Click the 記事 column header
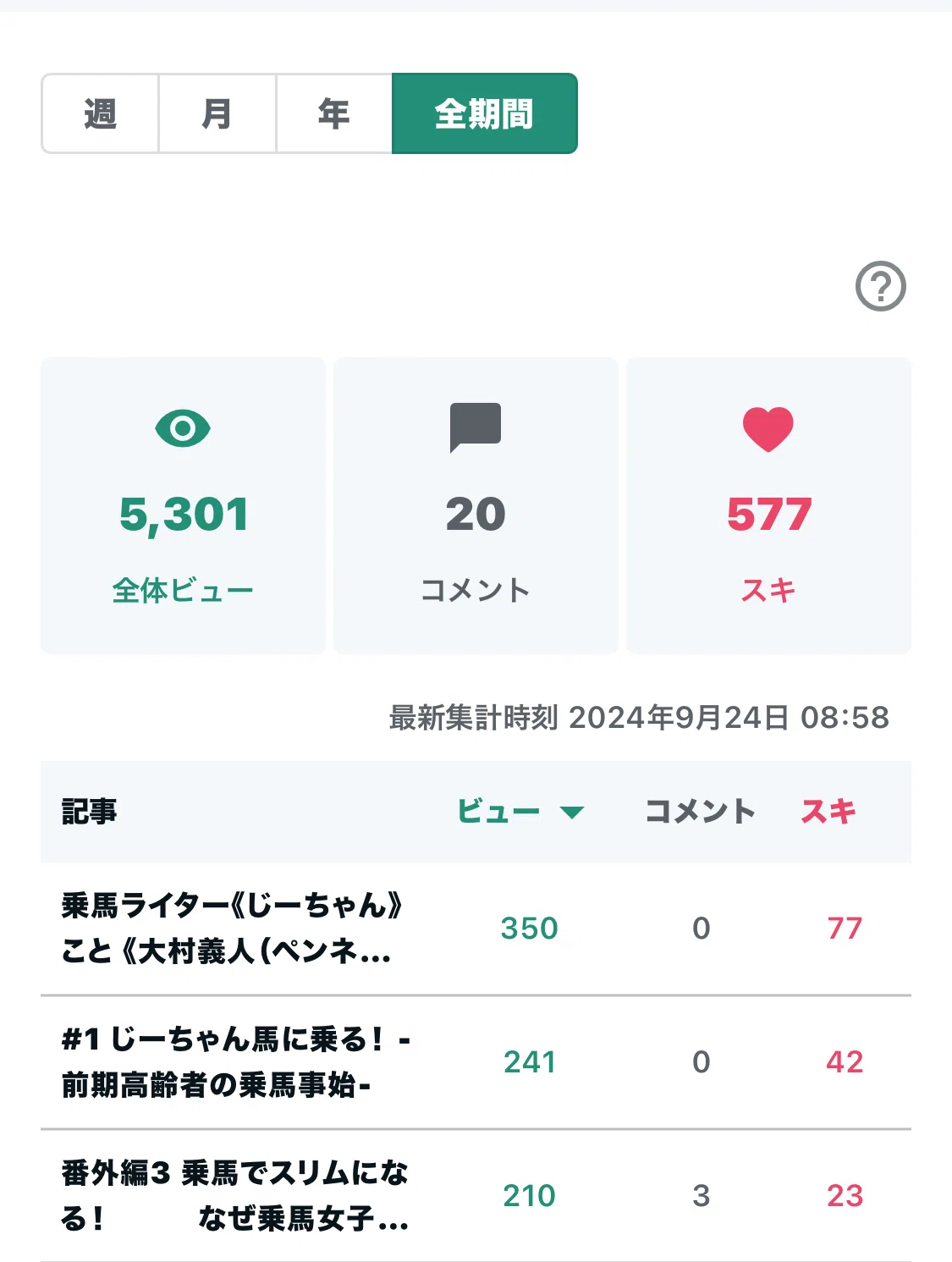 point(89,812)
